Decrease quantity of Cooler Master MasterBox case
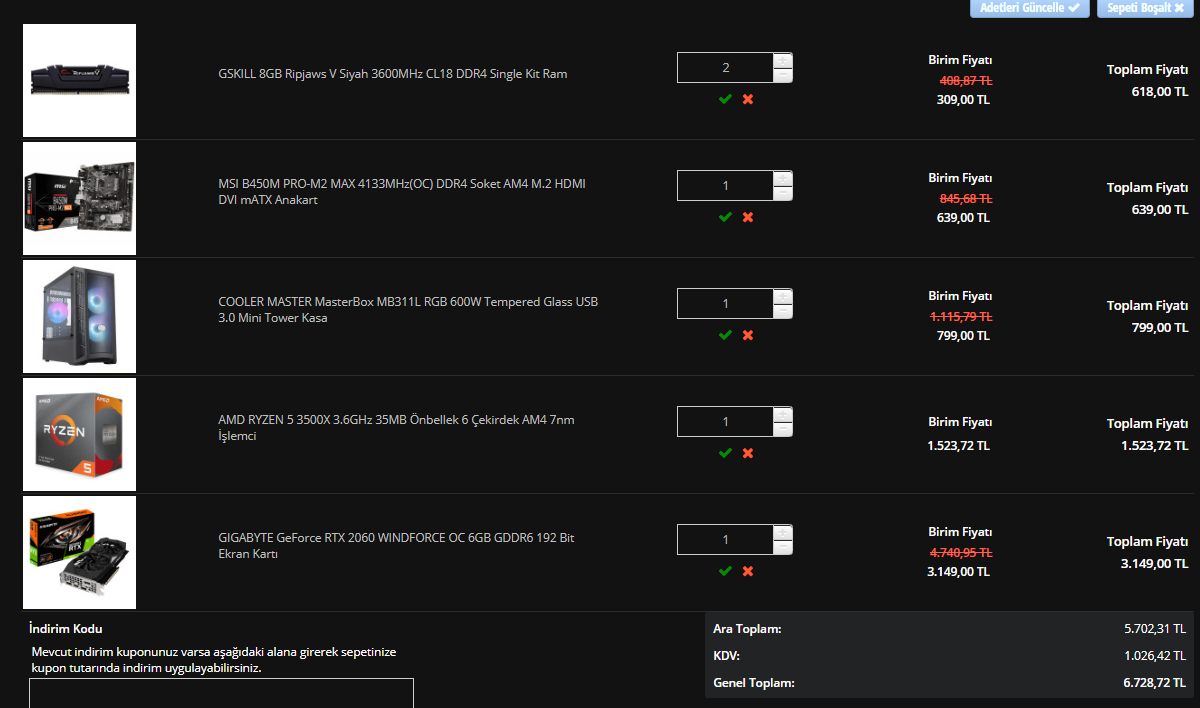 click(783, 311)
